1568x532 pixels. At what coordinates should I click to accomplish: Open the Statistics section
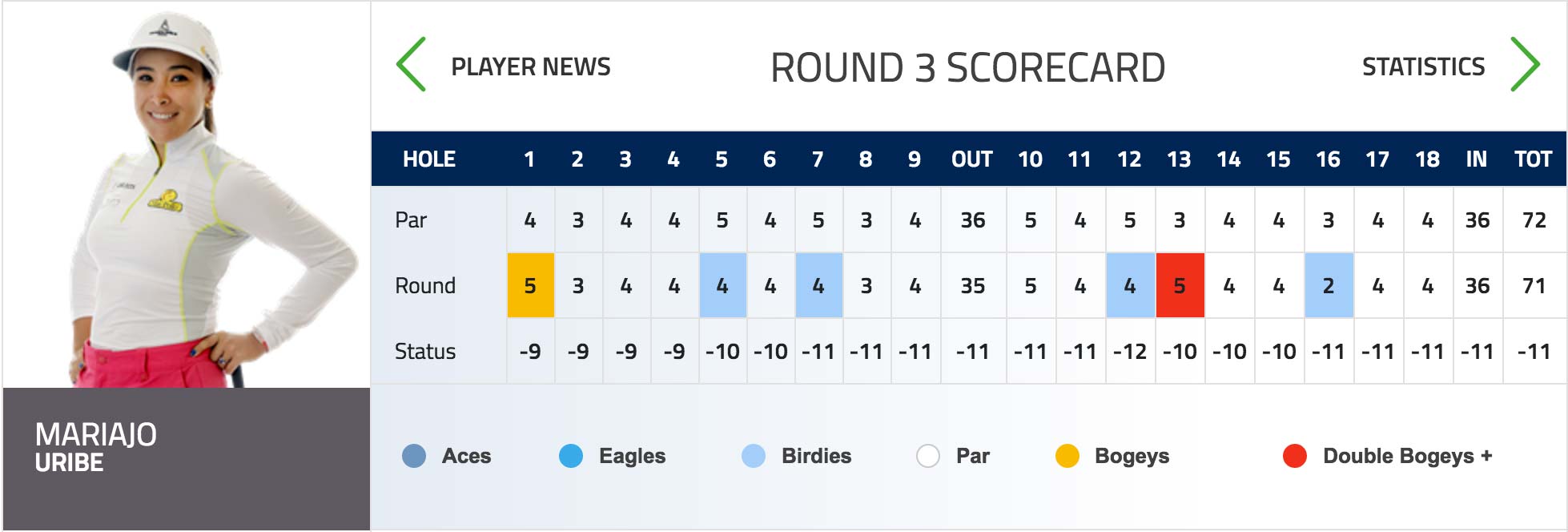point(1423,66)
